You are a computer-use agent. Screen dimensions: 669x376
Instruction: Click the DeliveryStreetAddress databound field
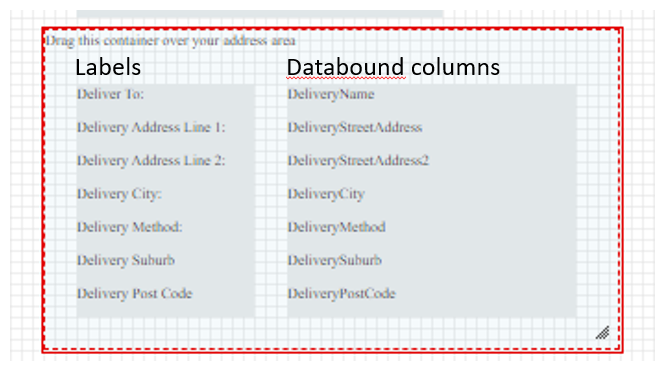[x=355, y=127]
